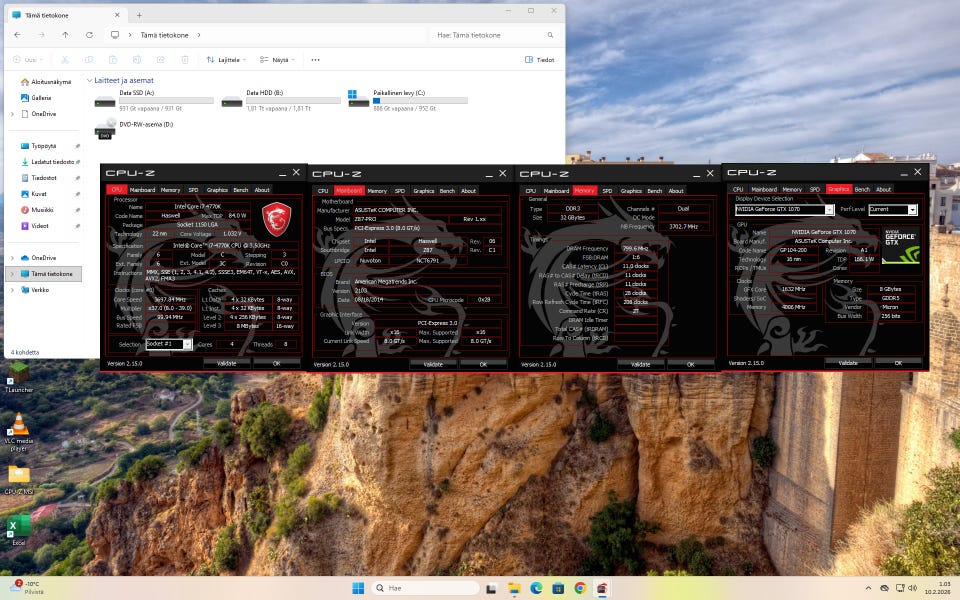Image resolution: width=960 pixels, height=600 pixels.
Task: Click the Paikallinen levy (C:) usage bar
Action: pyautogui.click(x=420, y=100)
